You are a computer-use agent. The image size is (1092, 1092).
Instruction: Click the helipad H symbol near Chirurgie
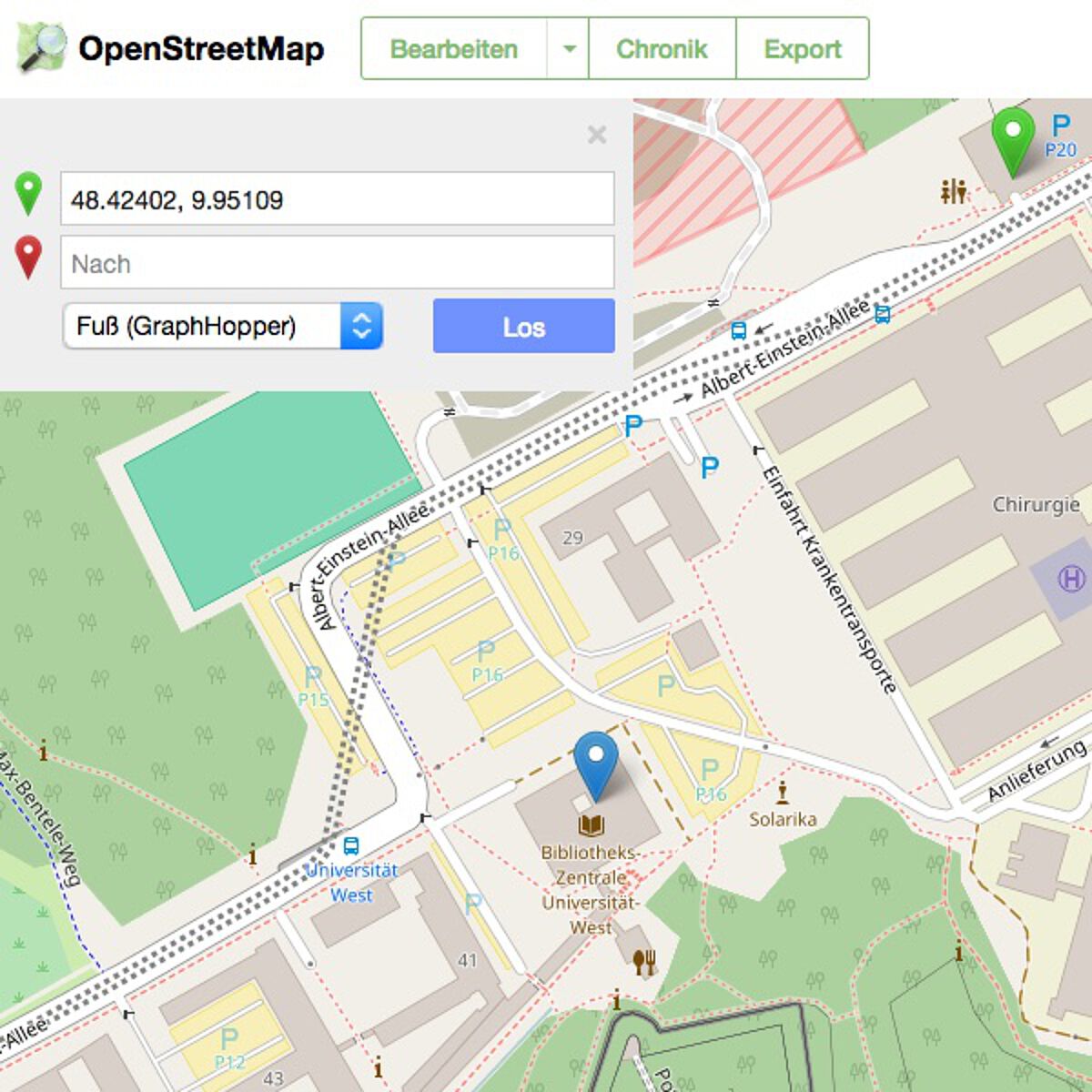(1072, 578)
